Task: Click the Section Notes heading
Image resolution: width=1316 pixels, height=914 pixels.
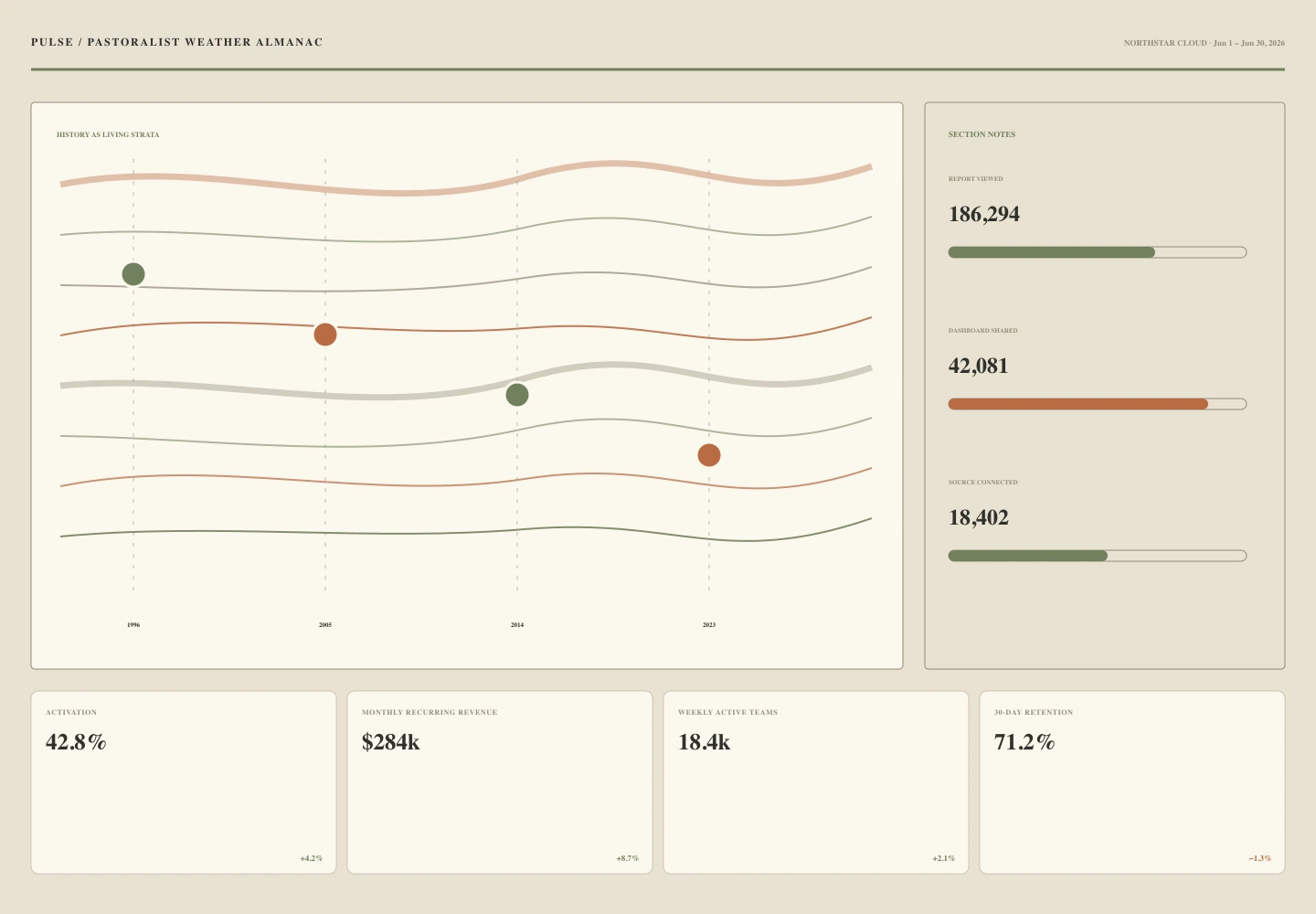Action: (982, 134)
